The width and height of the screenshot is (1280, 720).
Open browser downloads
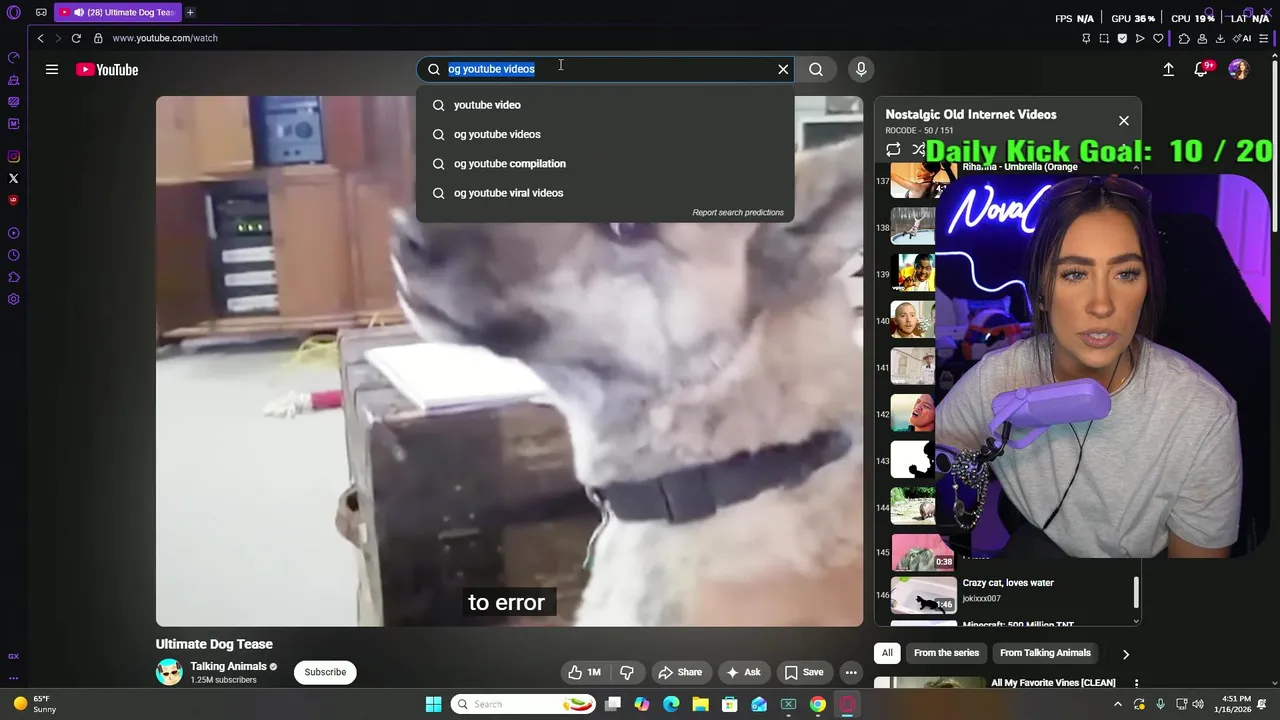tap(1220, 38)
